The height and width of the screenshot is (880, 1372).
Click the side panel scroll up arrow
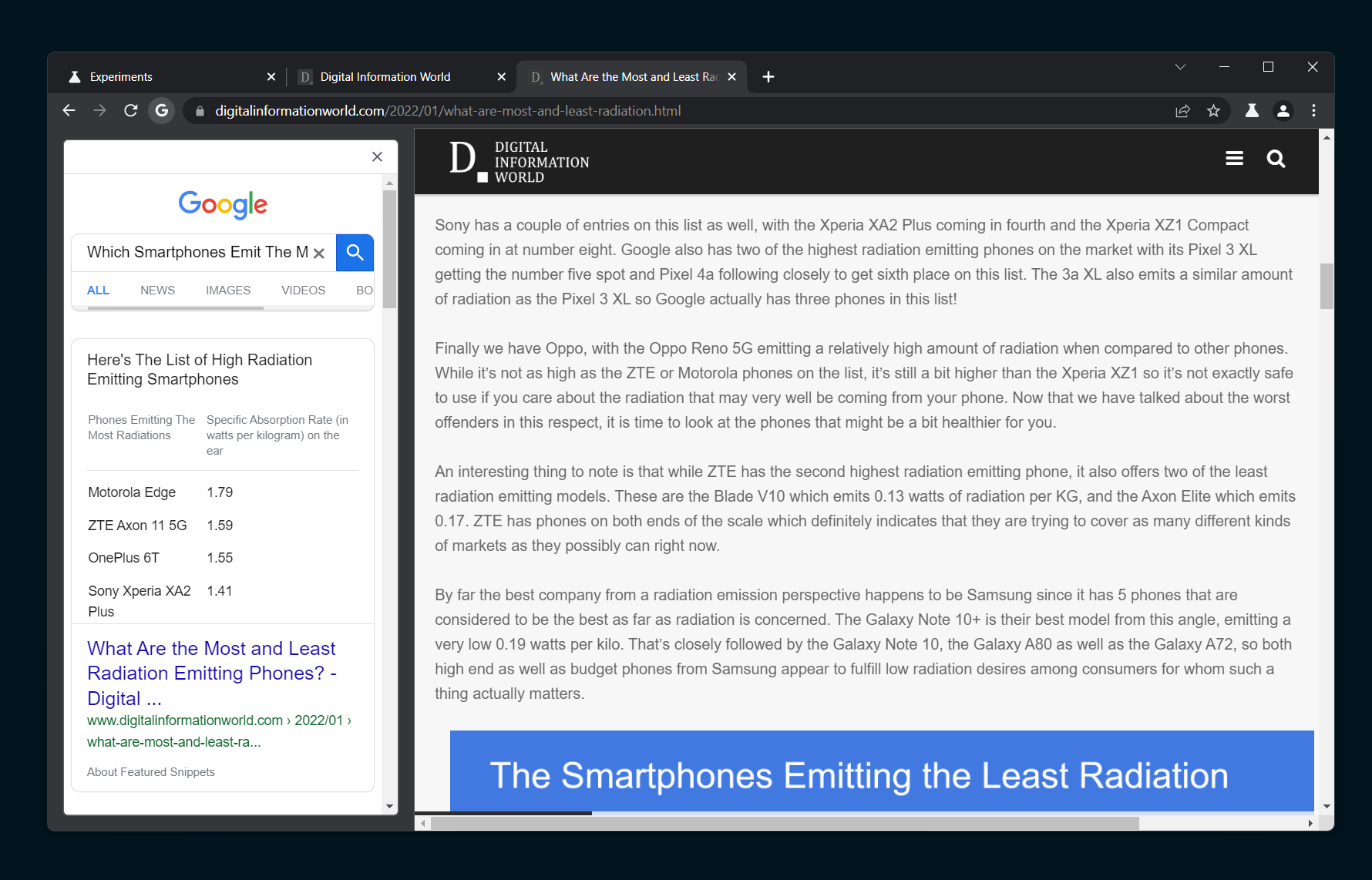click(389, 183)
